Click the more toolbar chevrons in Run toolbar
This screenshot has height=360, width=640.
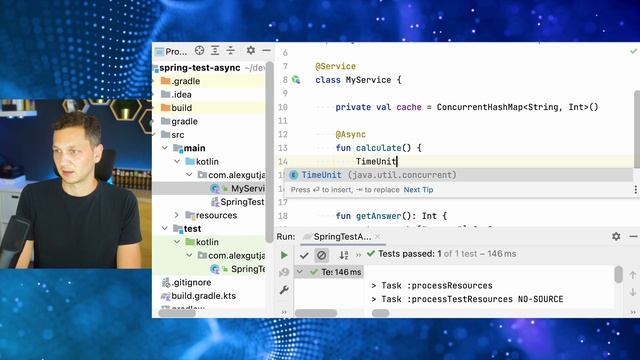click(x=358, y=255)
